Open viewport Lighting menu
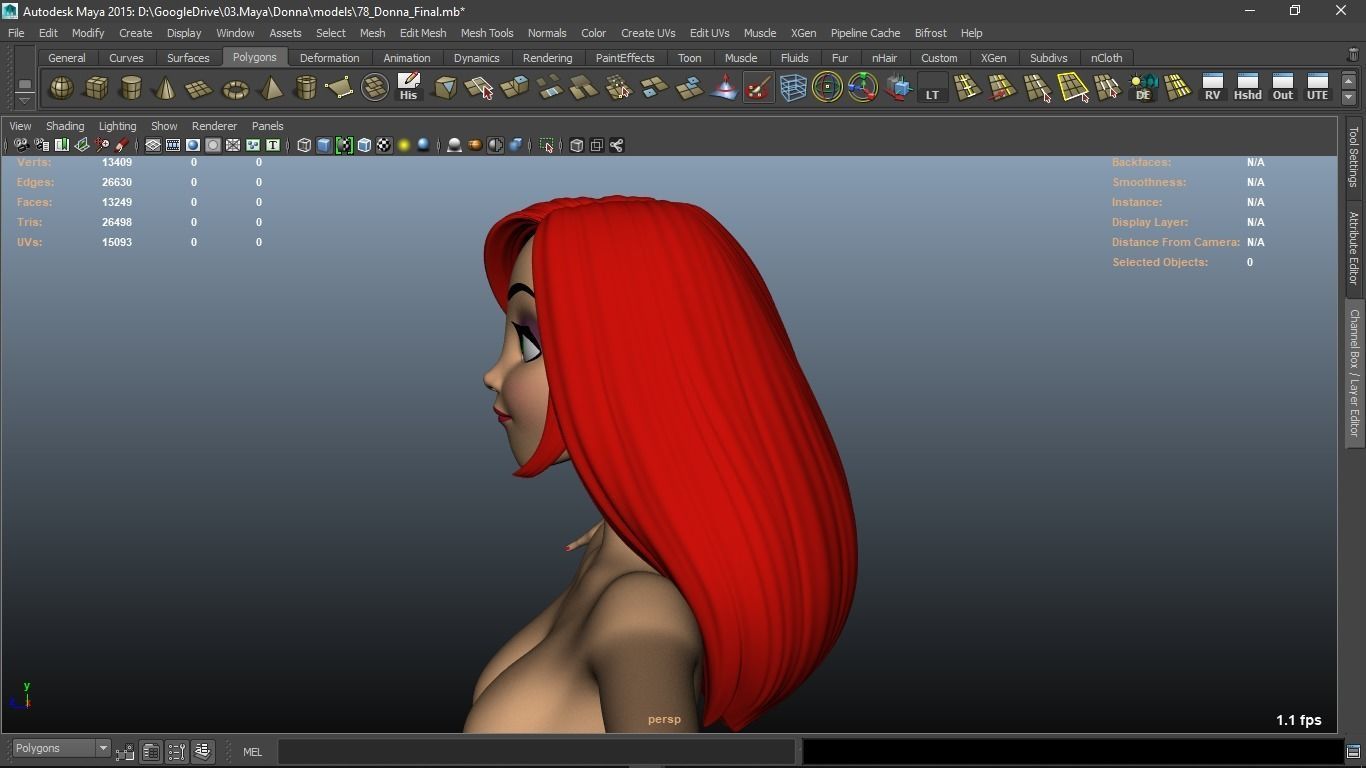1366x768 pixels. click(117, 126)
